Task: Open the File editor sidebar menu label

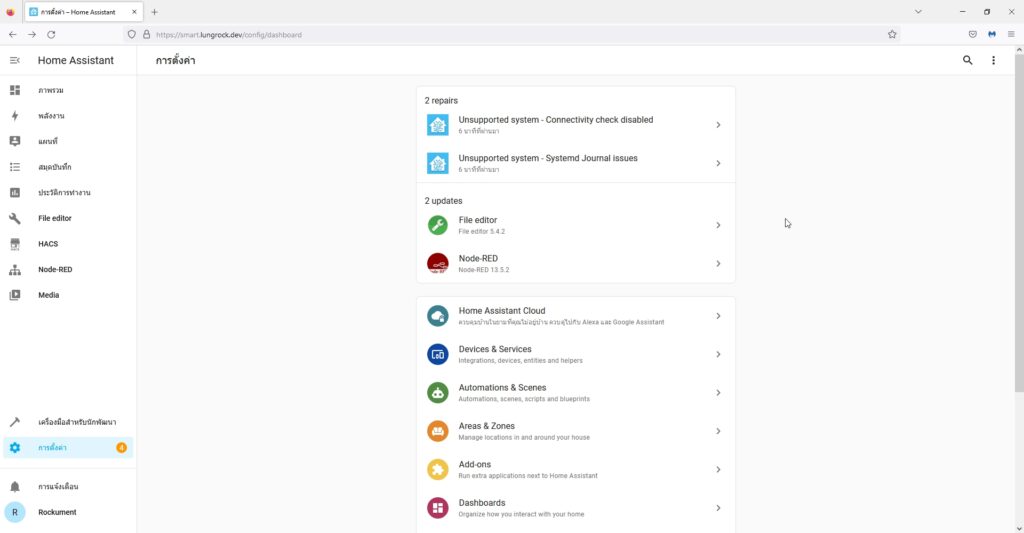Action: point(55,218)
